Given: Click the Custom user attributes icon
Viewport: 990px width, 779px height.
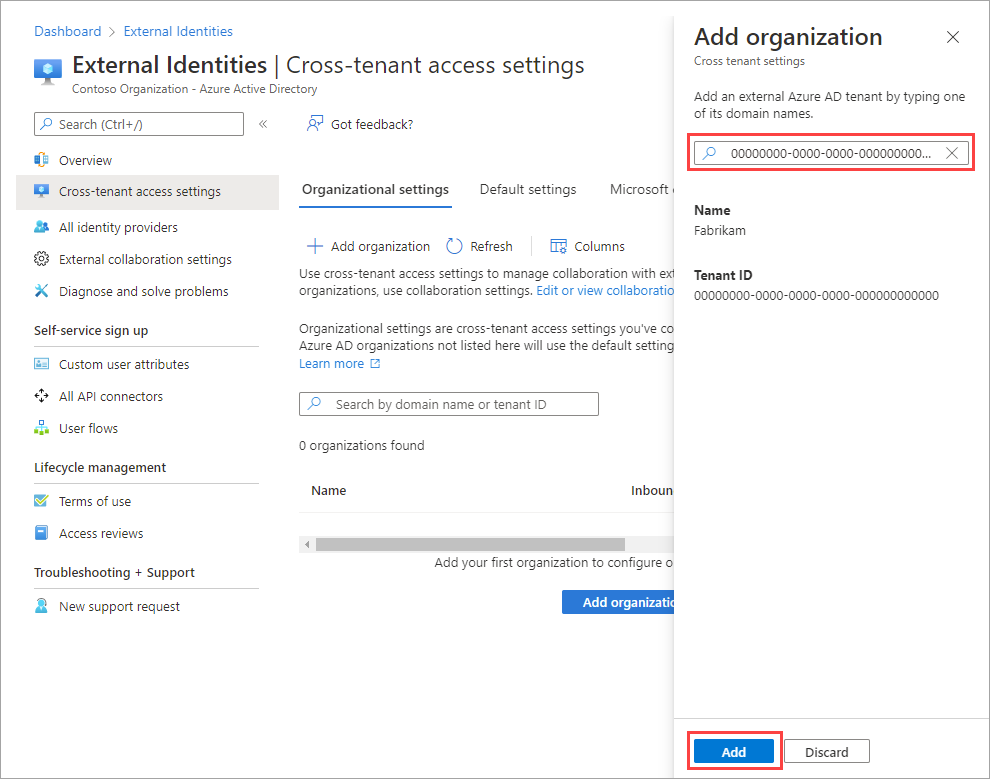Looking at the screenshot, I should [42, 364].
